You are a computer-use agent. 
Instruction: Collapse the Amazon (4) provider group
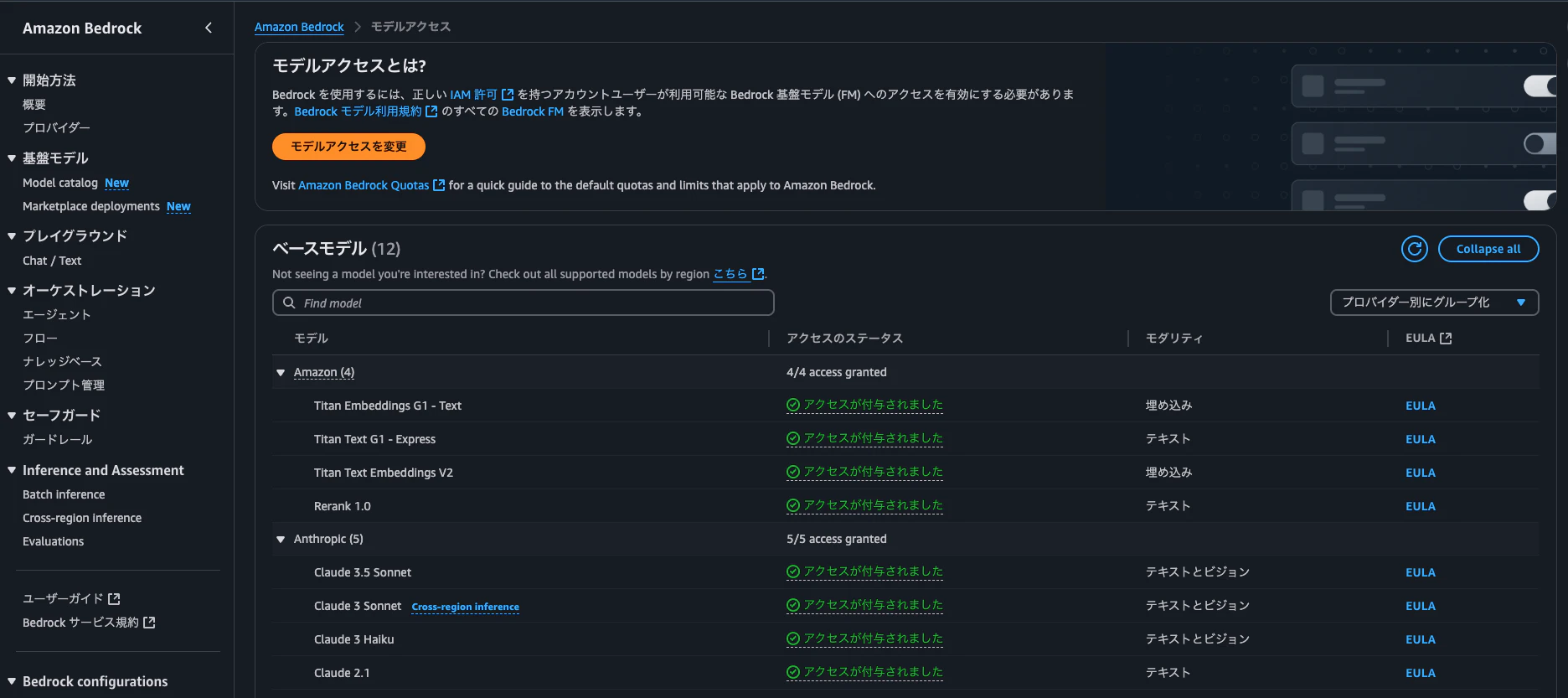point(281,373)
